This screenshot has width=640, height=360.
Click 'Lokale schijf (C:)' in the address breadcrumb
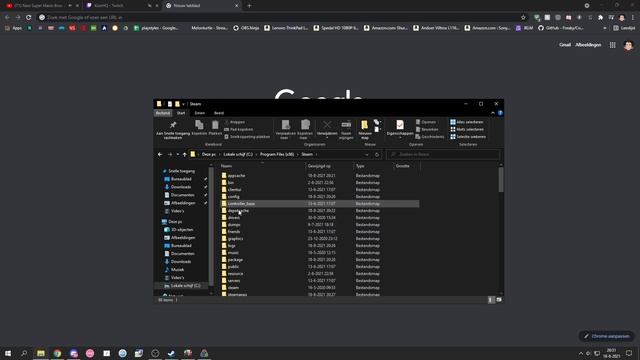(238, 154)
